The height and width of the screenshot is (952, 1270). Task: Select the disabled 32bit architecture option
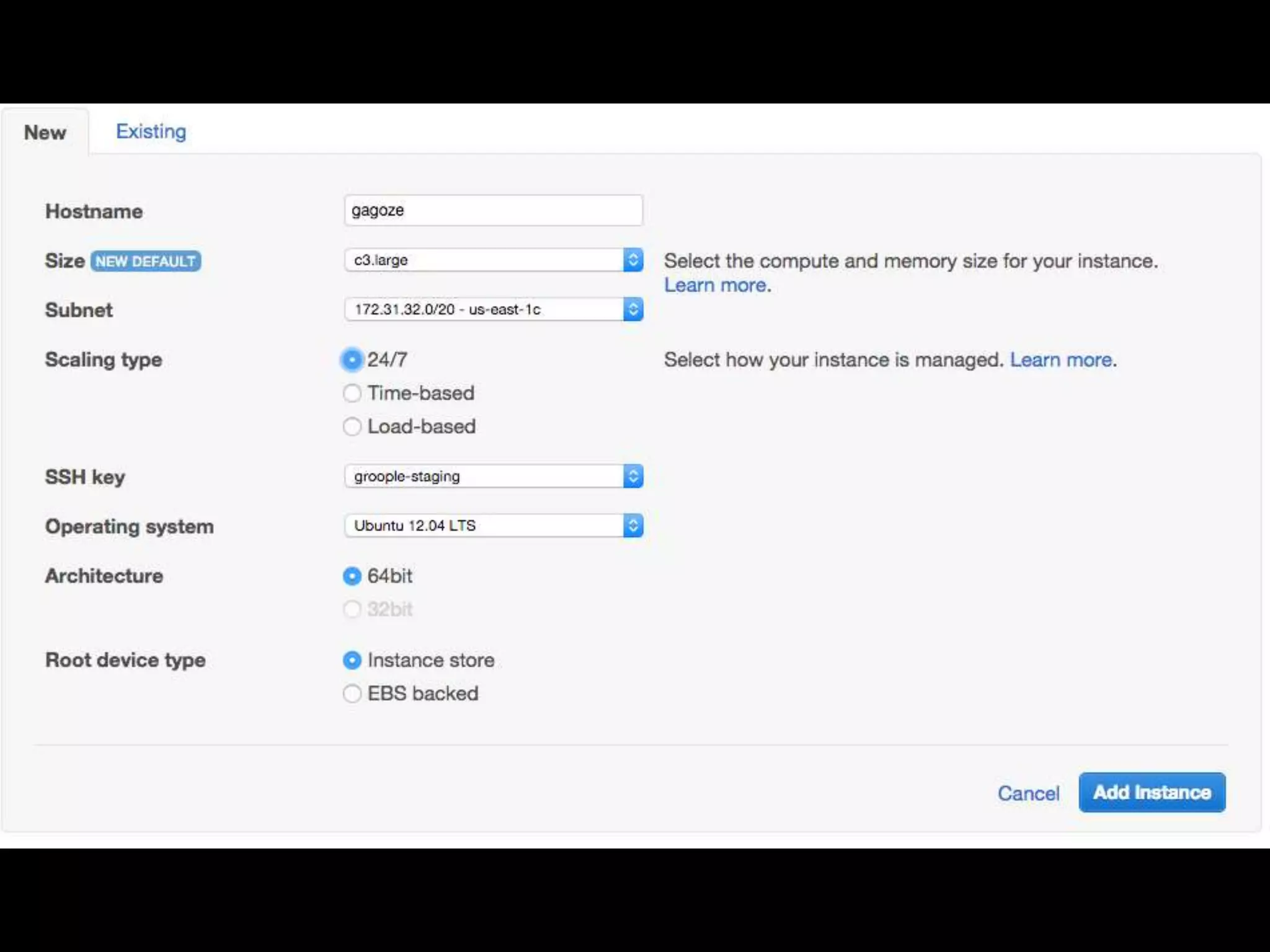[x=352, y=609]
